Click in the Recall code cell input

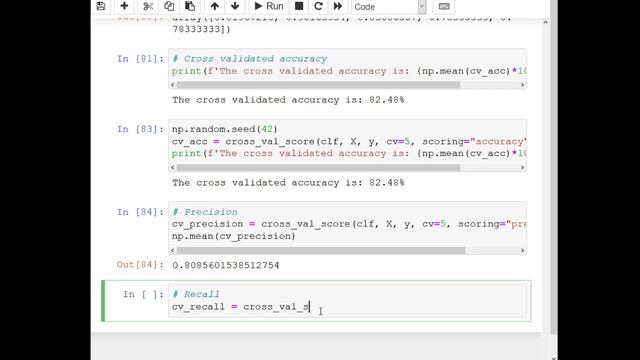(347, 301)
